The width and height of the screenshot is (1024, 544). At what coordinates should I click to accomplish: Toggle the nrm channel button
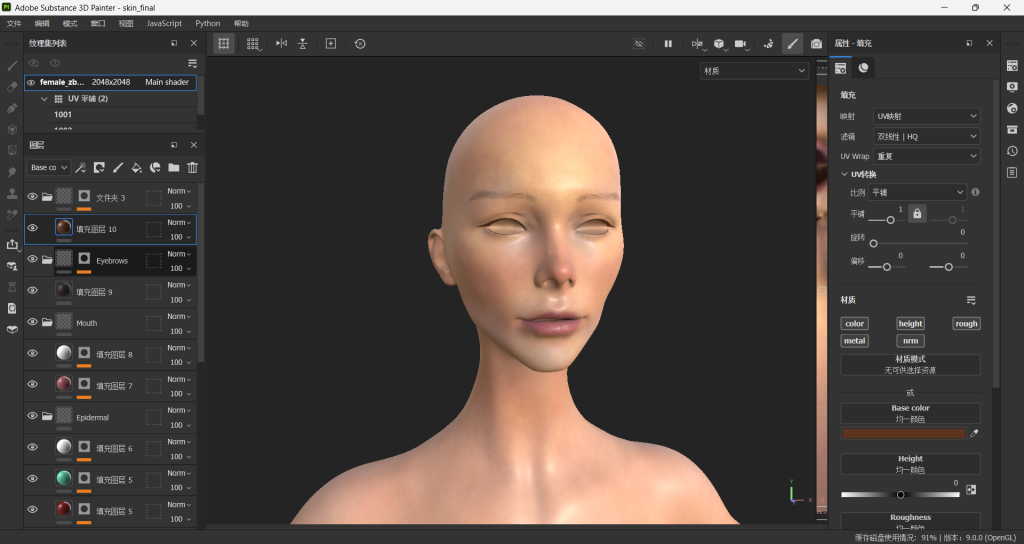point(910,341)
